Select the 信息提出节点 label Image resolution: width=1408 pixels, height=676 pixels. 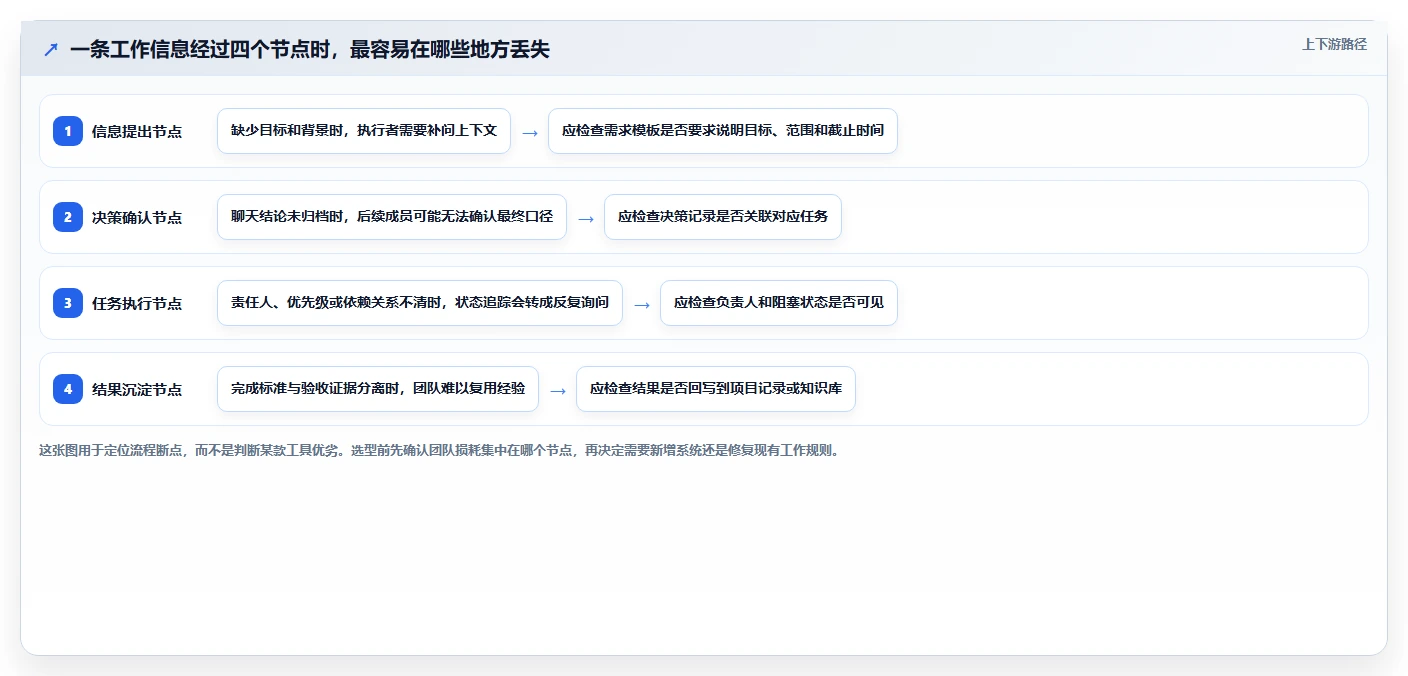point(137,131)
